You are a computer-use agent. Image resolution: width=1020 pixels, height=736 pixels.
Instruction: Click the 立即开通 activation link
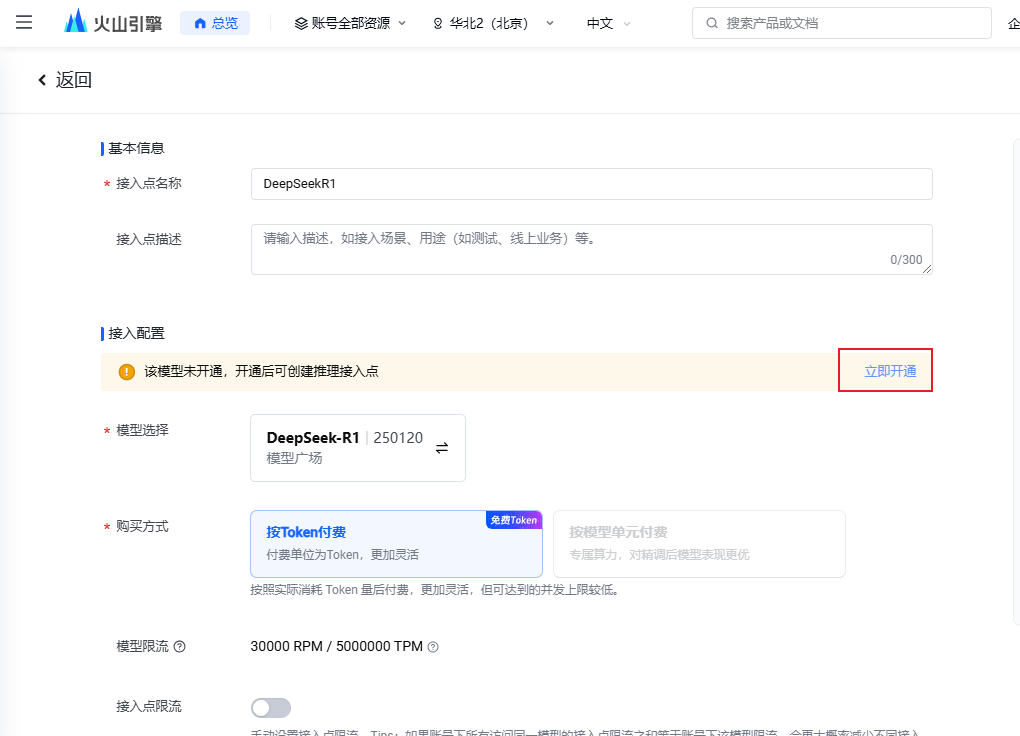pos(885,370)
